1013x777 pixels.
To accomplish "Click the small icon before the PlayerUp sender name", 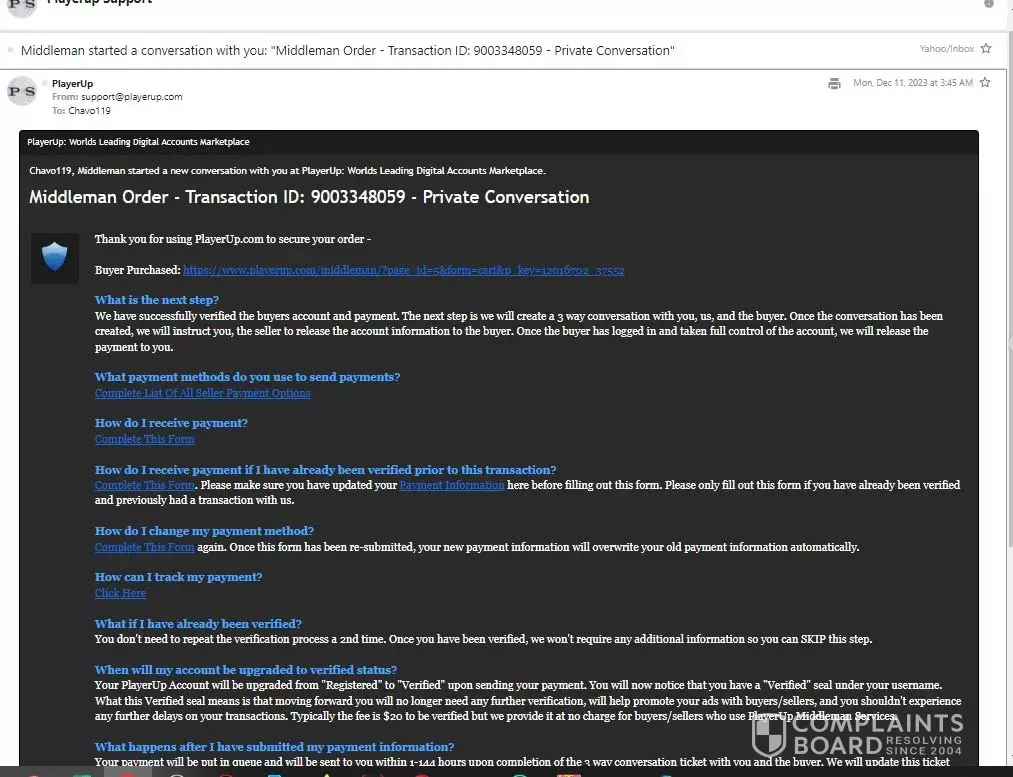I will click(45, 84).
